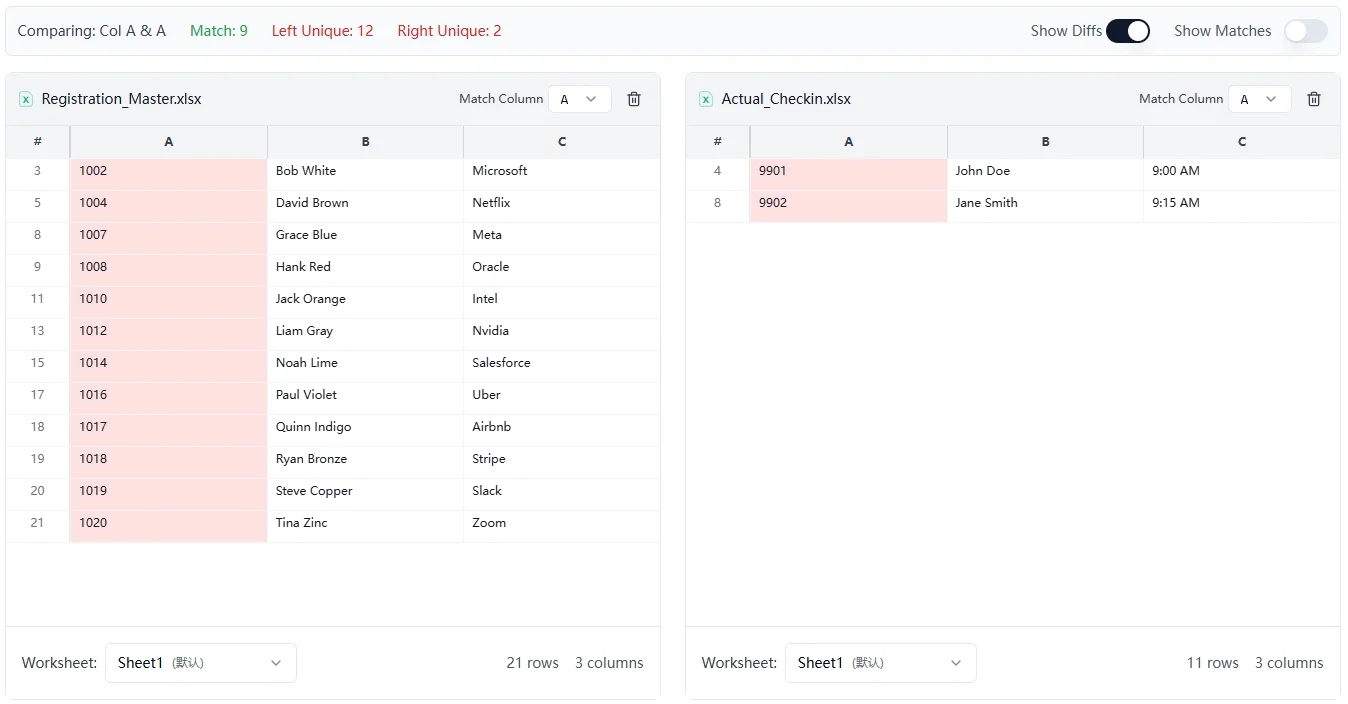Disable the Show Diffs toggle
The image size is (1348, 704).
pos(1128,31)
